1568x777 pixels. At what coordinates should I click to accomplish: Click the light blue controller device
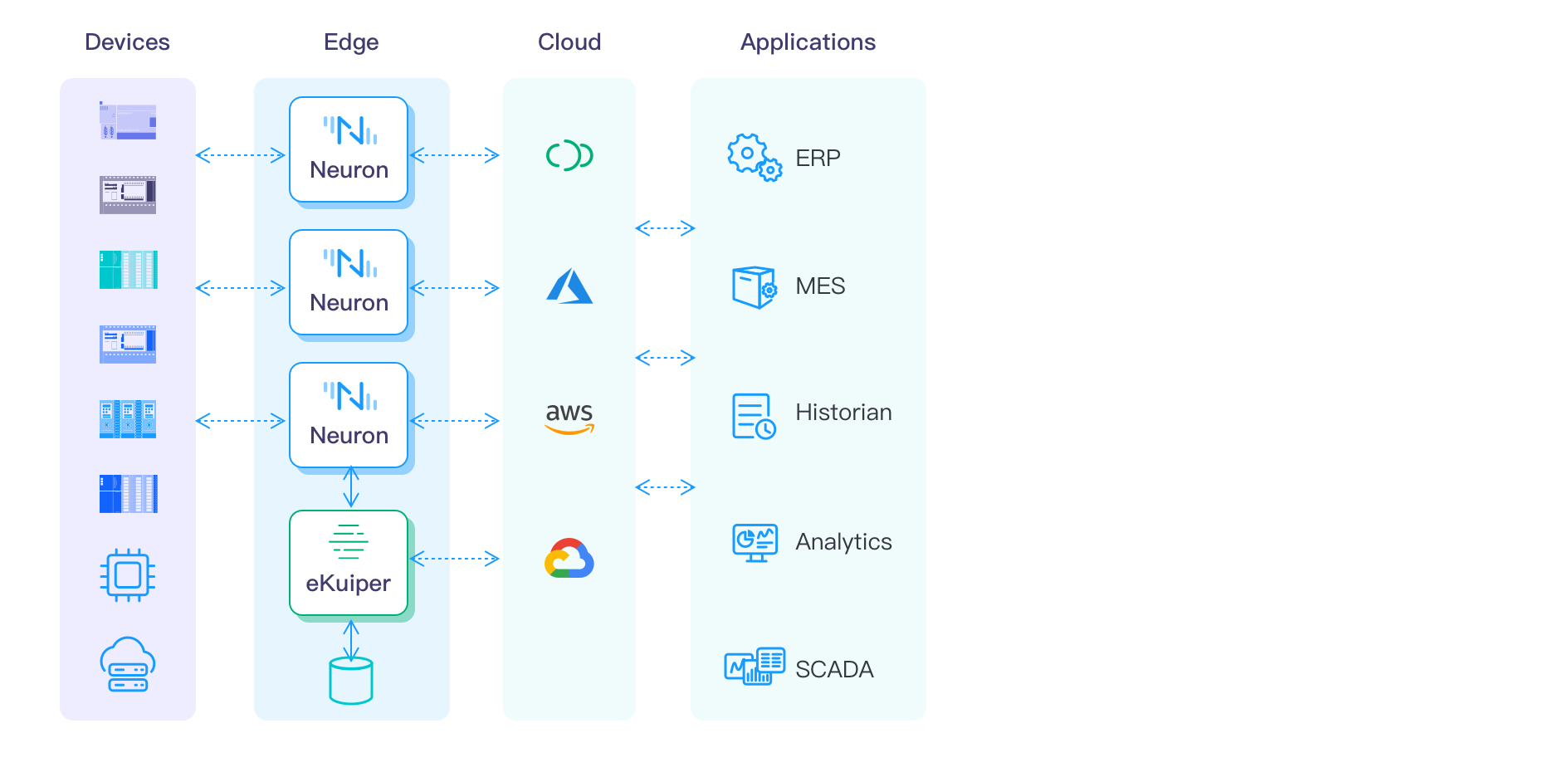tap(128, 345)
